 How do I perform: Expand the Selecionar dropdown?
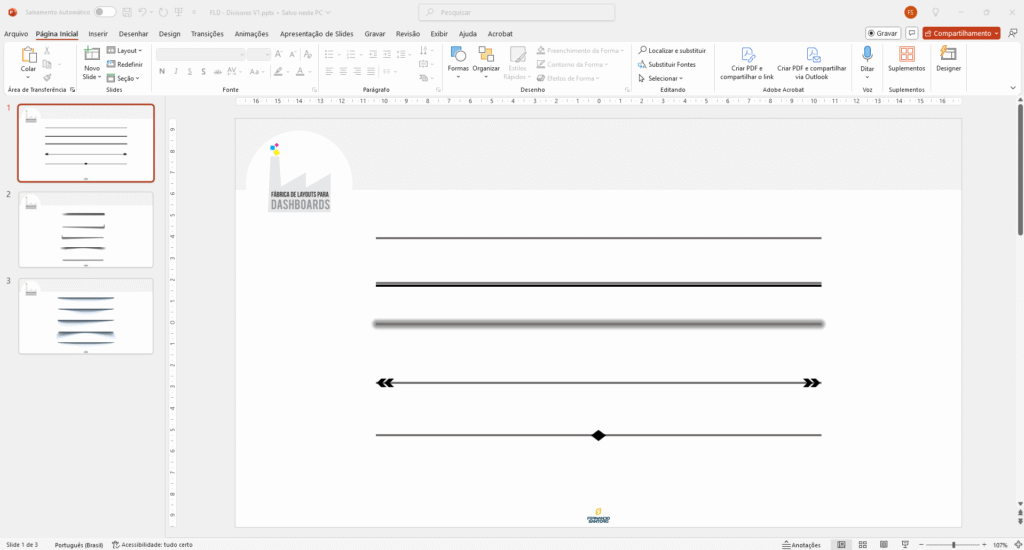[664, 78]
